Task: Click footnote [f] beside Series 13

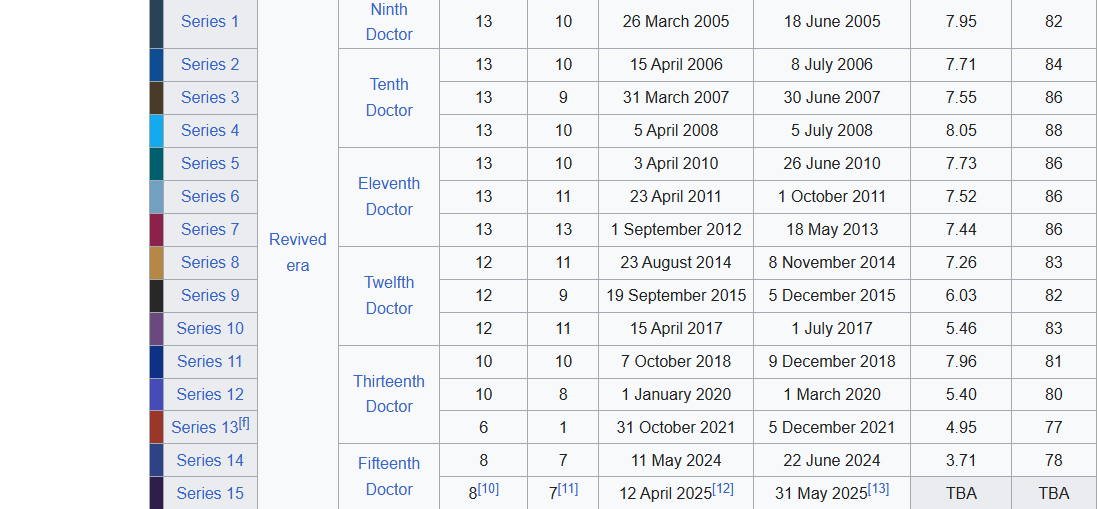Action: pyautogui.click(x=244, y=423)
